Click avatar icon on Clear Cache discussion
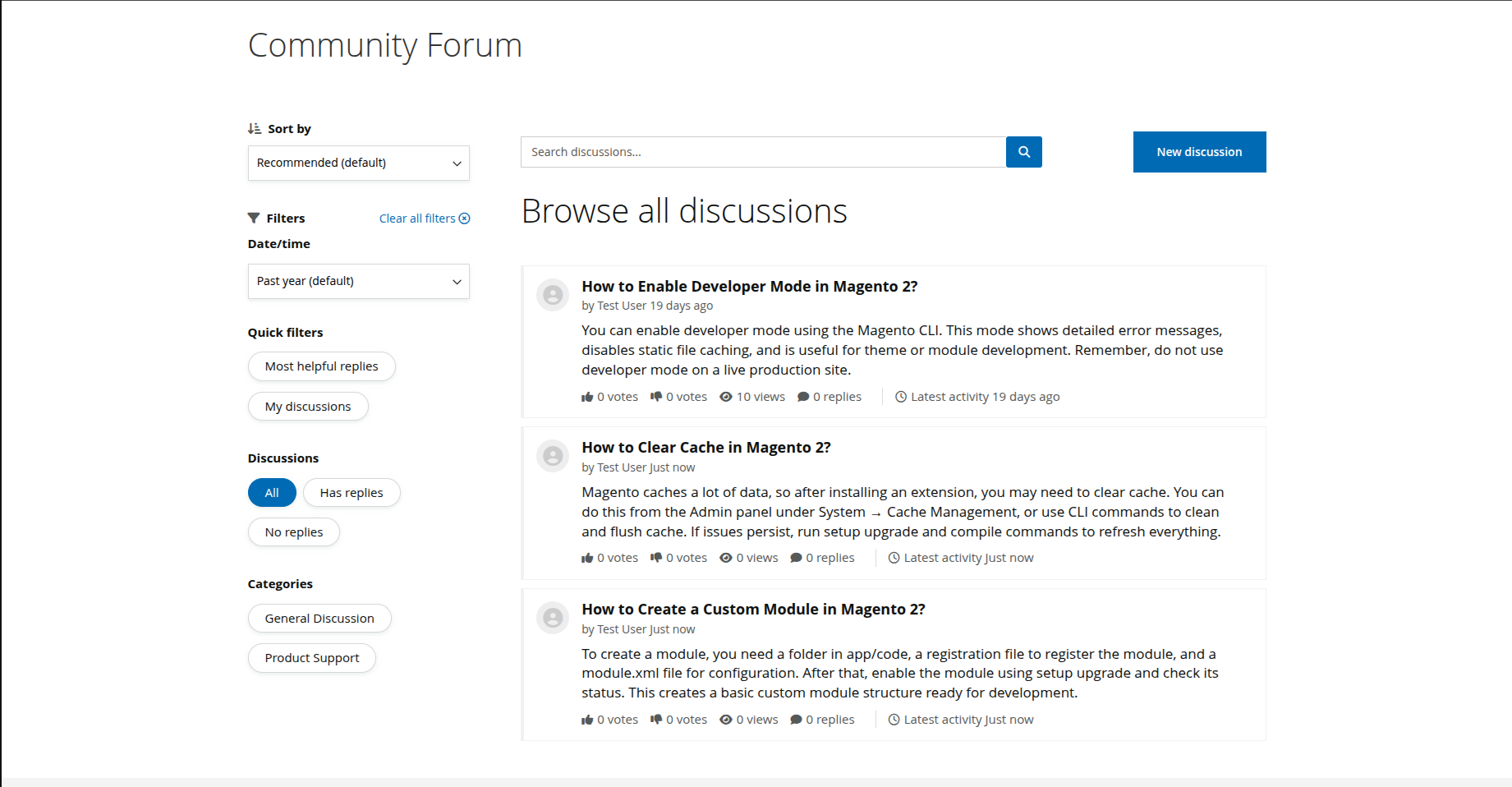Screen dimensions: 1512x787 (553, 455)
